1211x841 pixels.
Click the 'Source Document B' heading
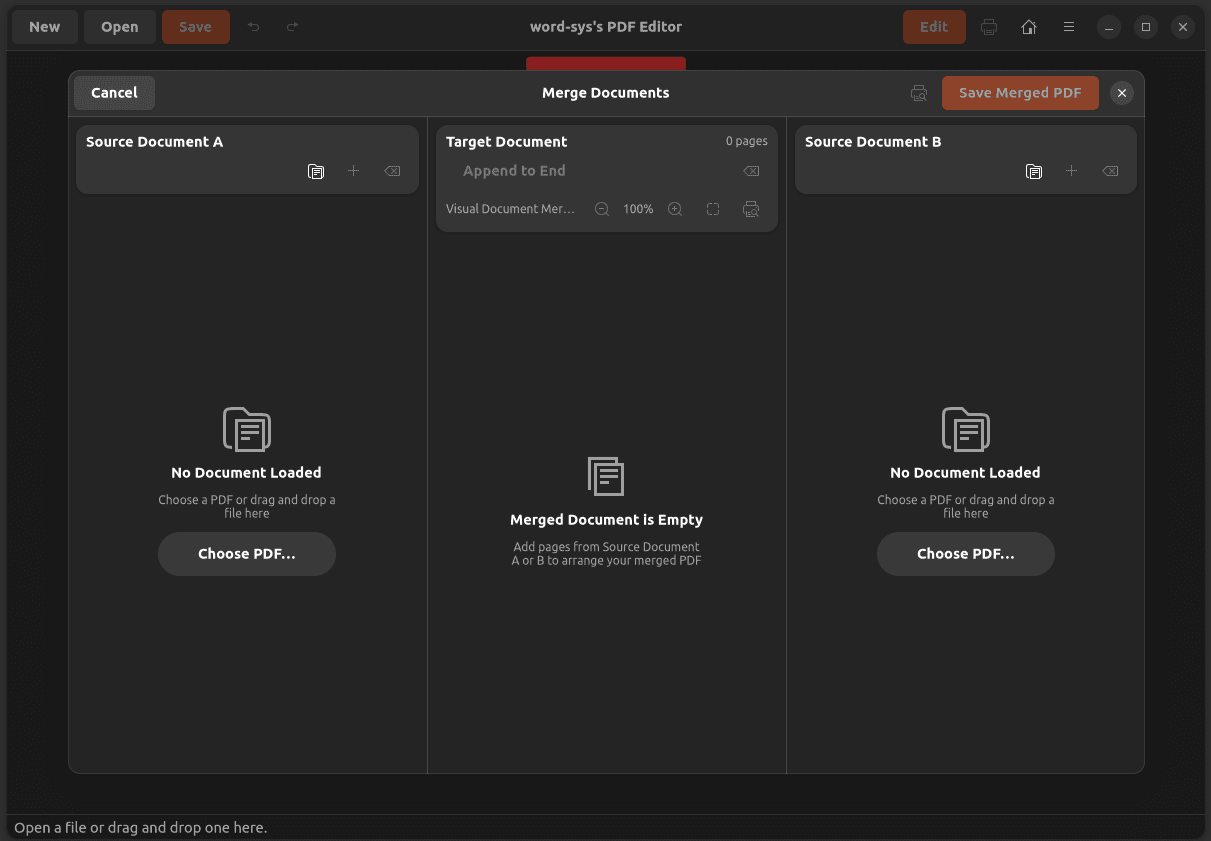873,142
